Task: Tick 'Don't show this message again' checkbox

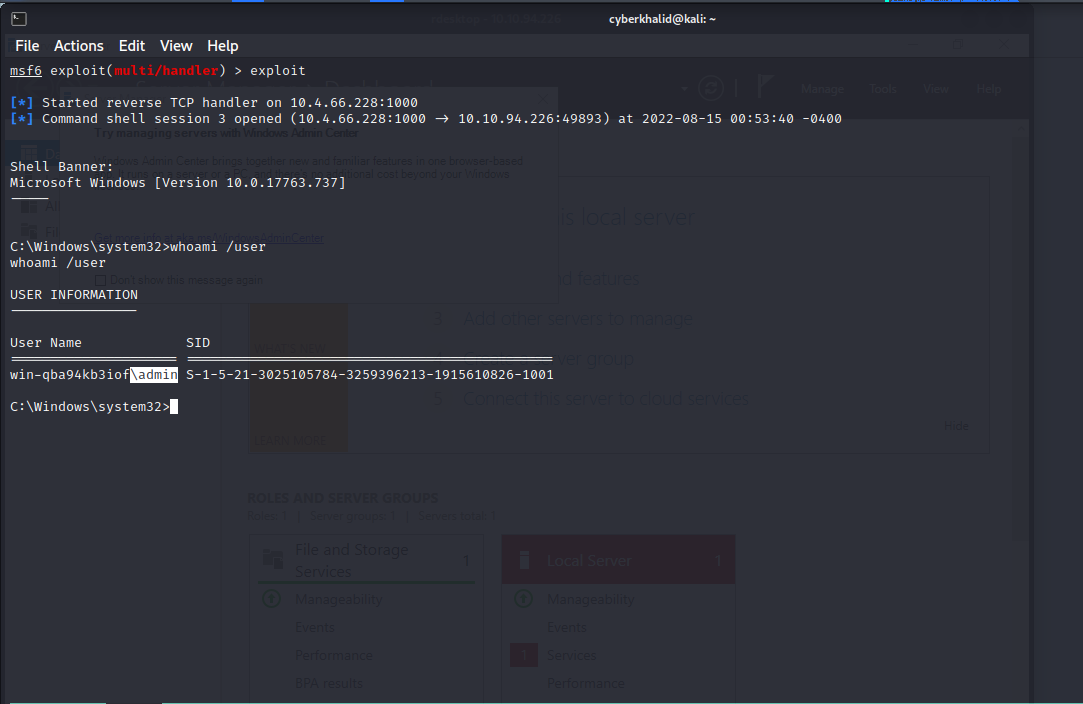Action: tap(101, 280)
